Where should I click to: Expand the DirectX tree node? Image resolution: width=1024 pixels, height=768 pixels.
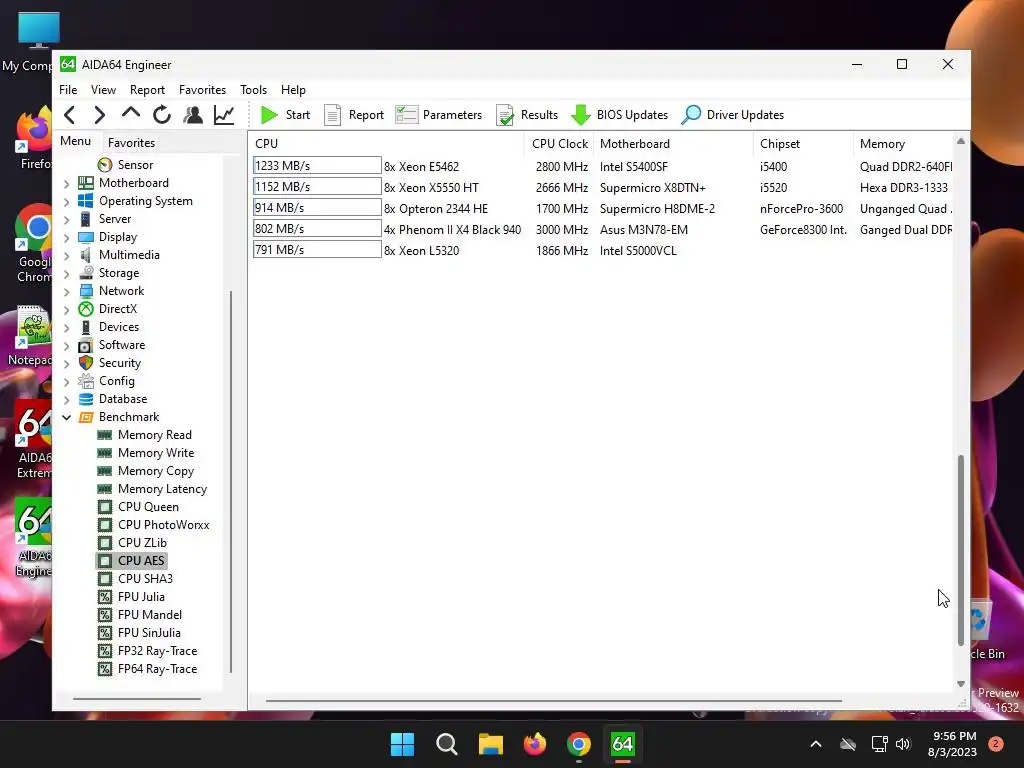tap(67, 310)
